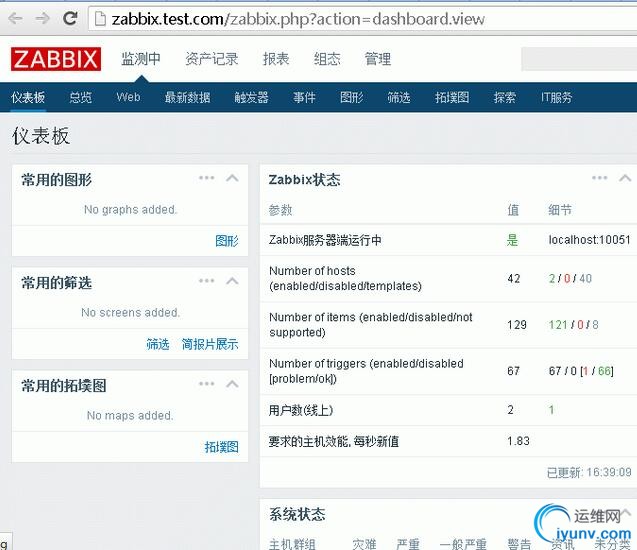Switch to the 图形 submenu tab
637x550 pixels.
(x=351, y=97)
